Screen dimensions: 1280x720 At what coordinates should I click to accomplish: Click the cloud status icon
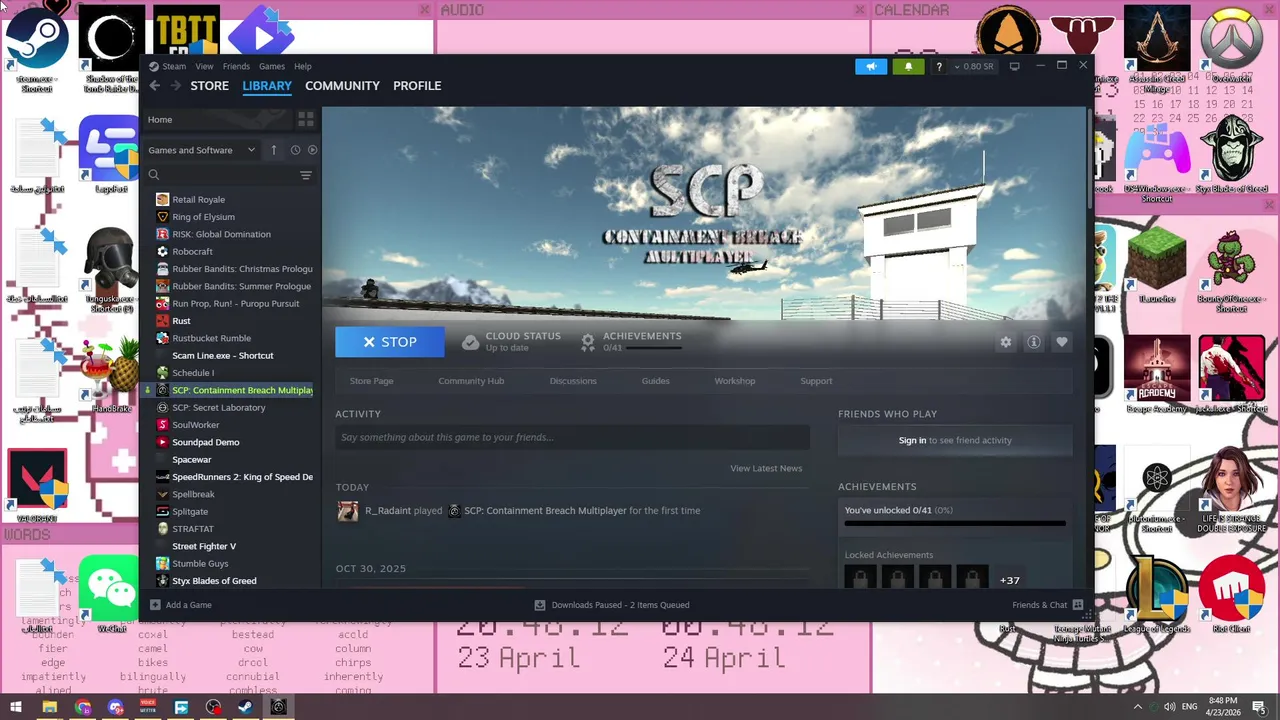(x=470, y=342)
